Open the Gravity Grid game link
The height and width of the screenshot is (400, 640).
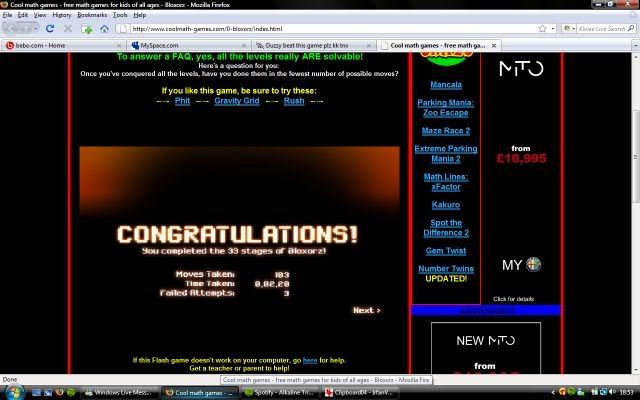click(237, 101)
